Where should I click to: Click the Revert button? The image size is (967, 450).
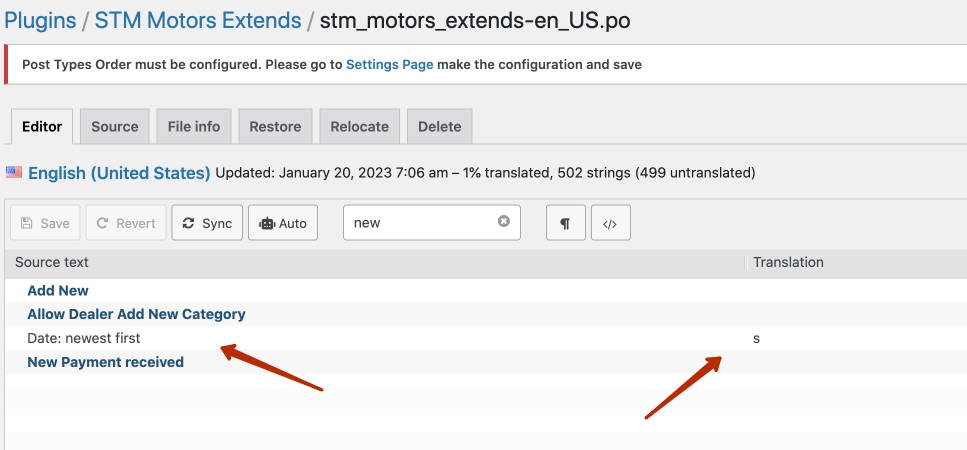126,223
